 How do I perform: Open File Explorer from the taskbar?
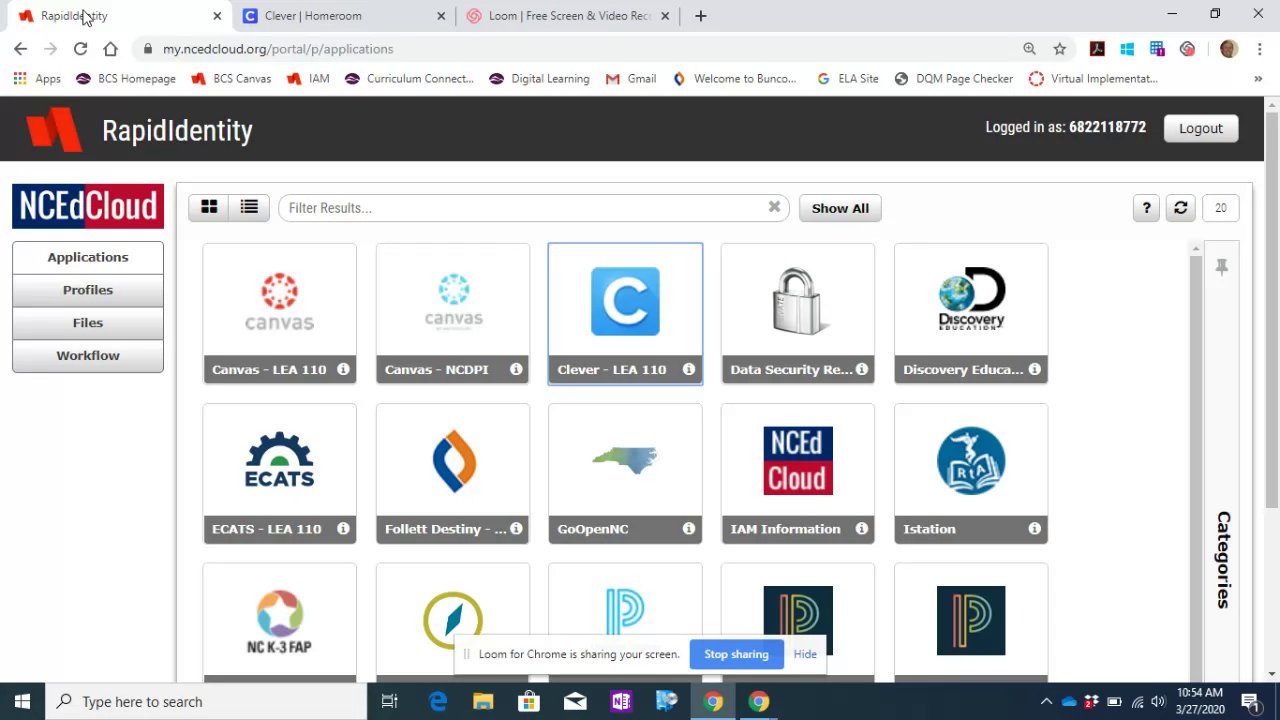(x=483, y=702)
